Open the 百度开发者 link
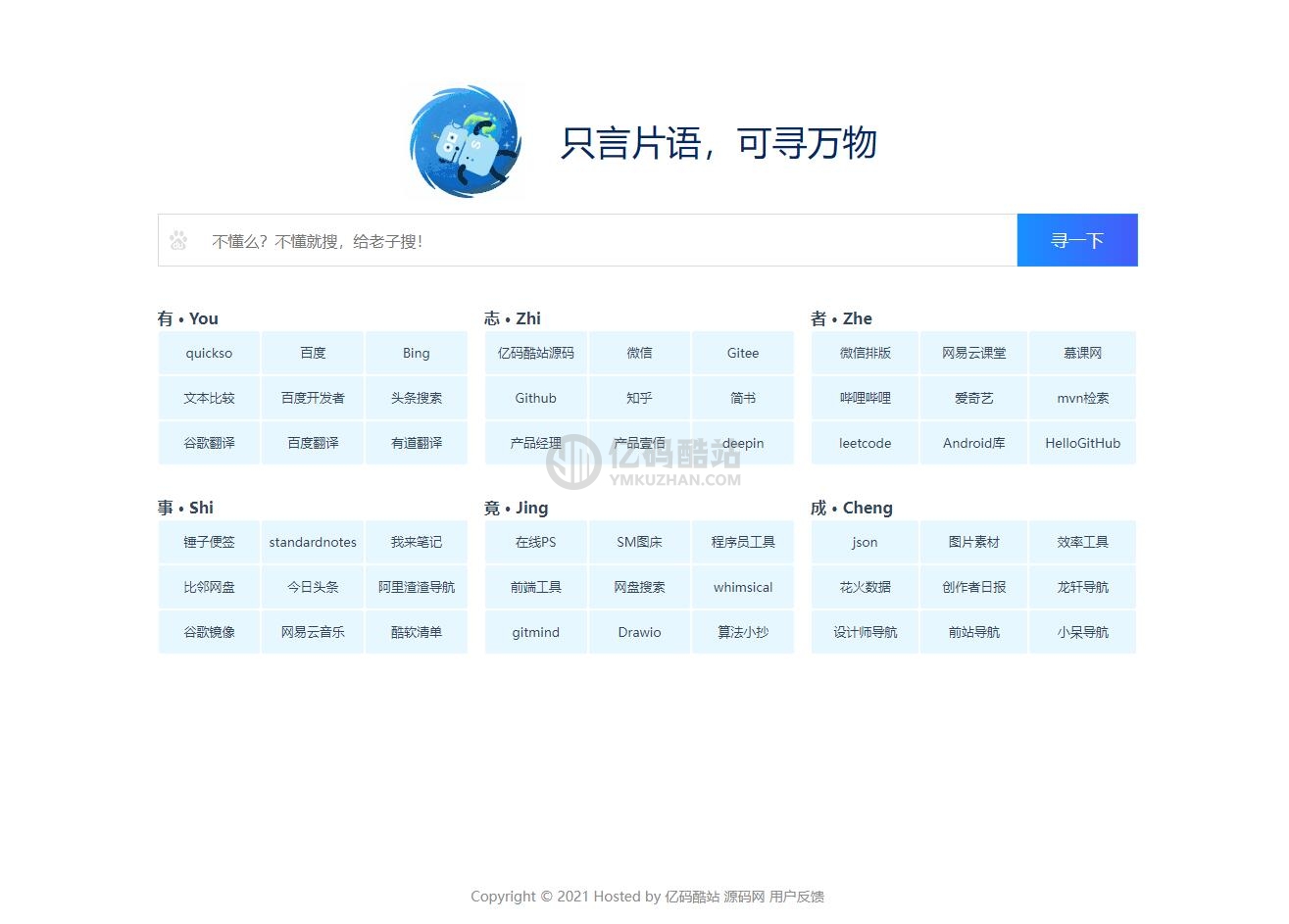Viewport: 1289px width, 924px height. tap(313, 398)
